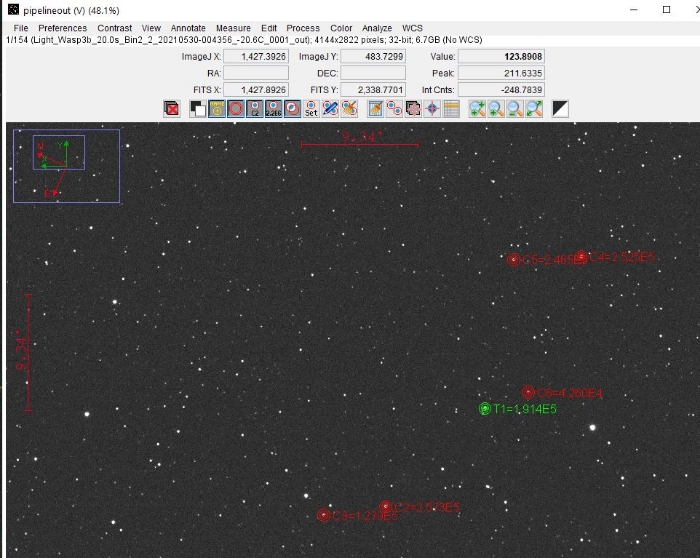Click the astrometry crosshair target icon
Image resolution: width=700 pixels, height=558 pixels.
click(432, 109)
